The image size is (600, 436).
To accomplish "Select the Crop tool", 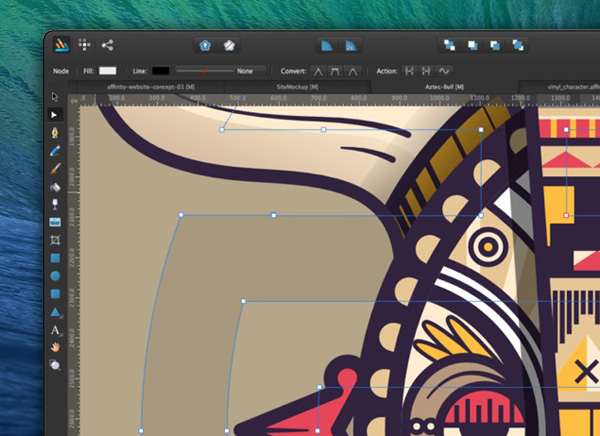I will pyautogui.click(x=55, y=240).
